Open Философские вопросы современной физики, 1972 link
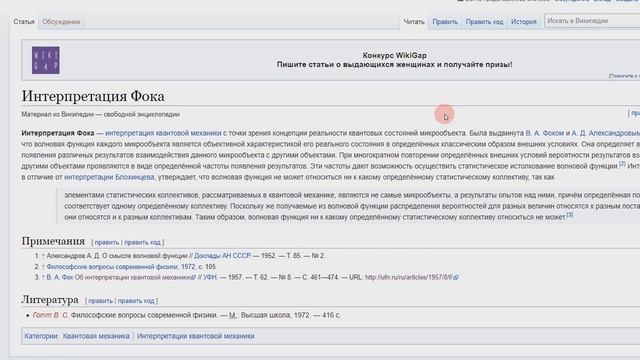Image resolution: width=640 pixels, height=360 pixels. 121,267
